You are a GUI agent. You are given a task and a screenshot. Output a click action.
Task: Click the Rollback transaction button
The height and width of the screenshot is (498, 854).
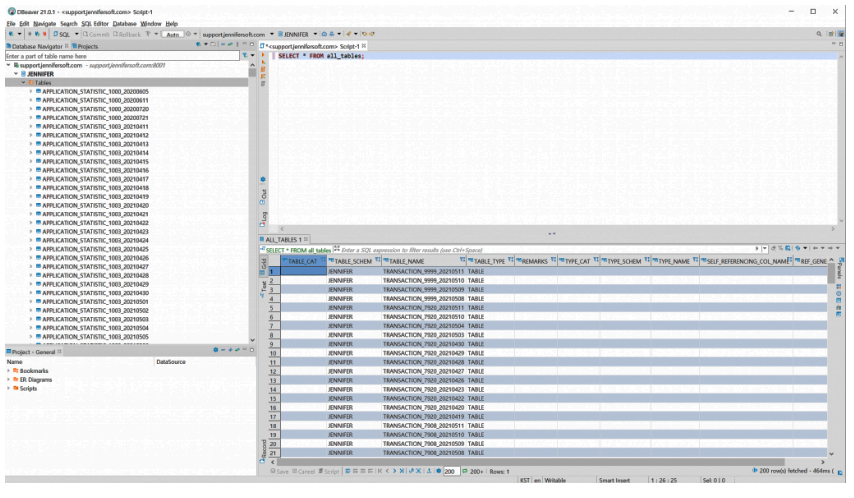coord(127,34)
